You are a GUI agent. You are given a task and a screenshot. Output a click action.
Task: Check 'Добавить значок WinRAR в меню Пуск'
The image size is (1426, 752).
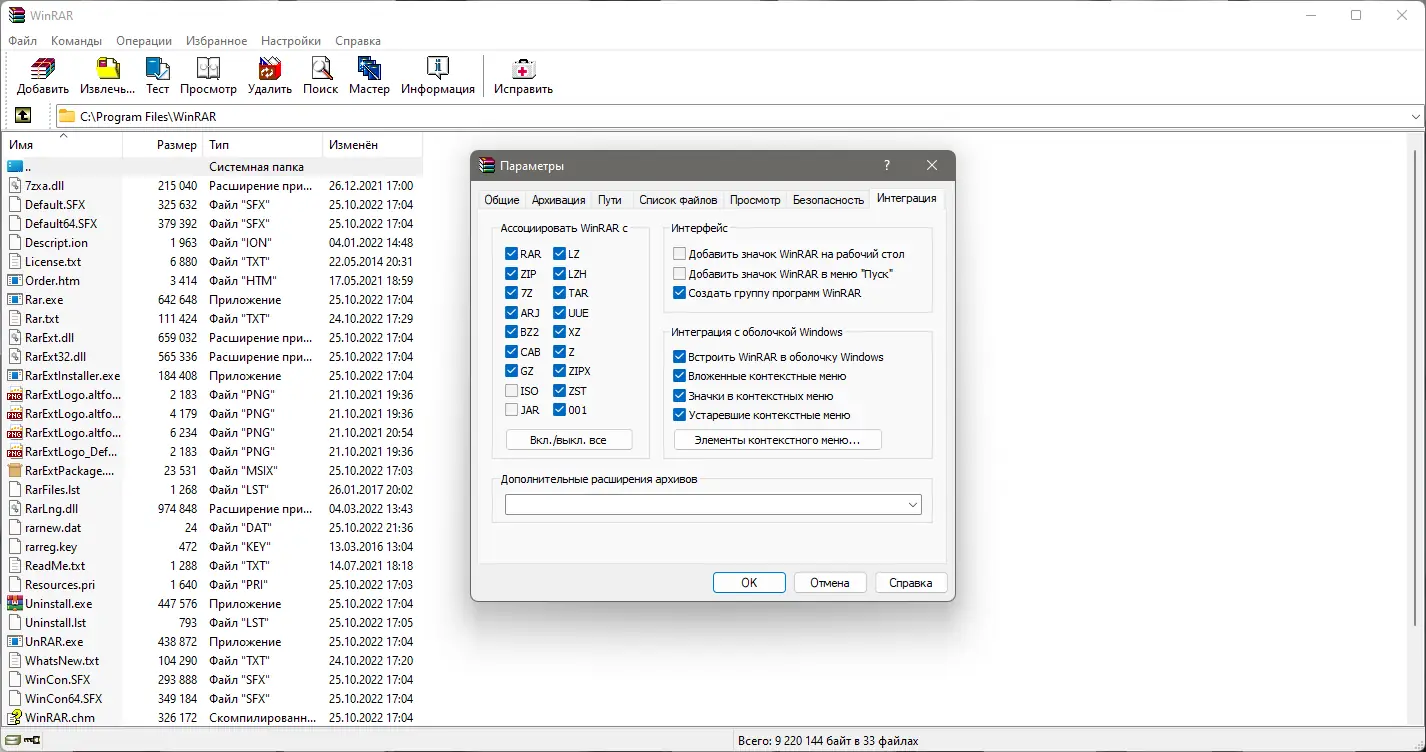[x=680, y=273]
